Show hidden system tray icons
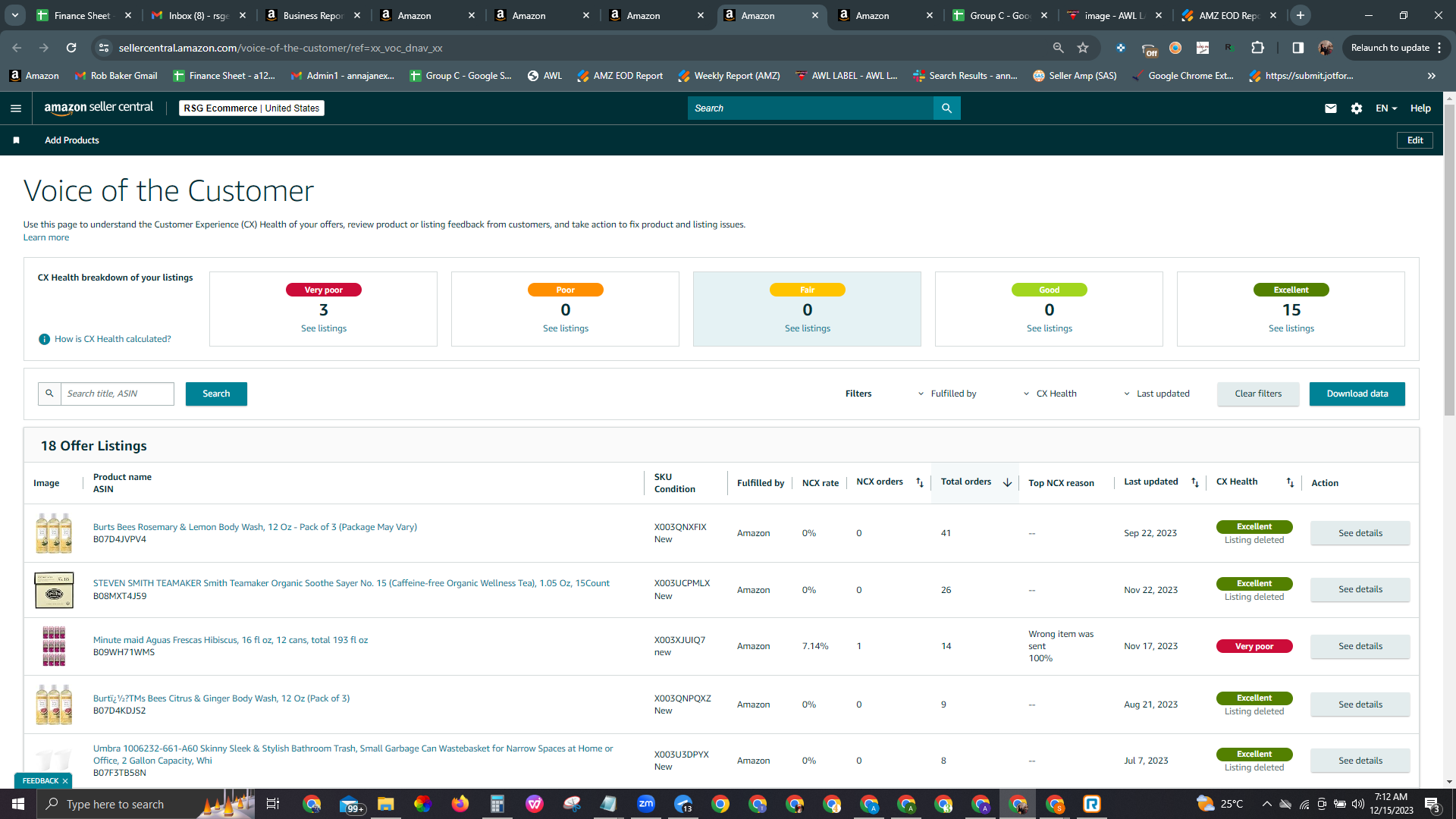 (1266, 804)
